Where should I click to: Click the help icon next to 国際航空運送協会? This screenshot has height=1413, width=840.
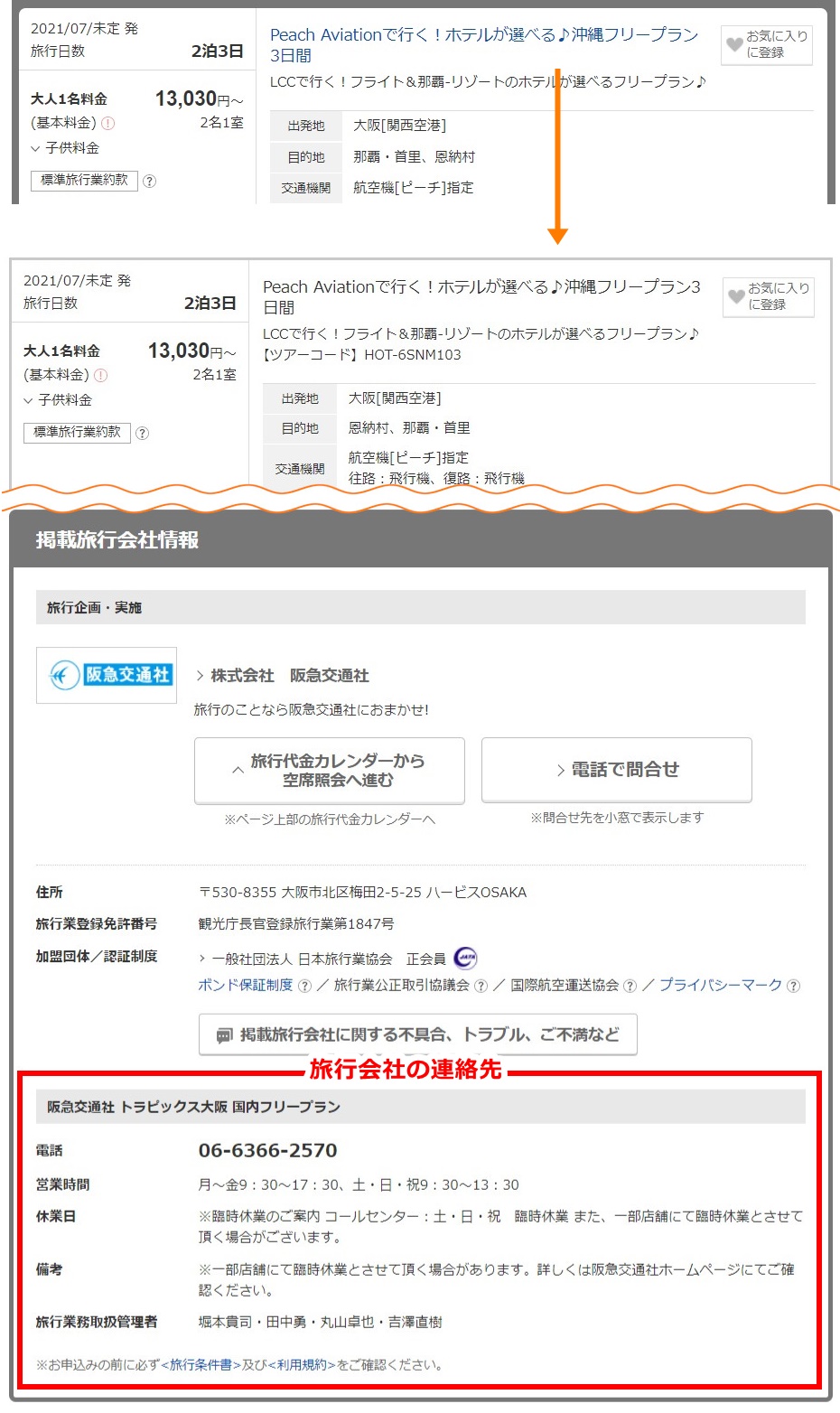point(630,986)
